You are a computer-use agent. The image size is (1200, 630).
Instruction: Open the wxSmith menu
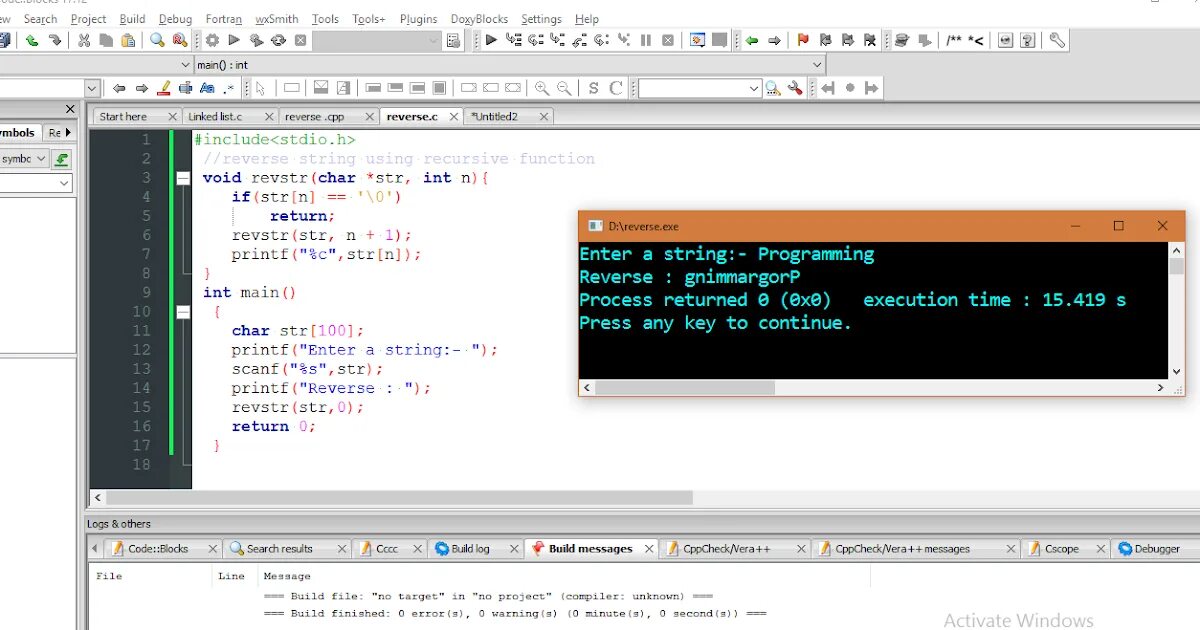(x=277, y=19)
